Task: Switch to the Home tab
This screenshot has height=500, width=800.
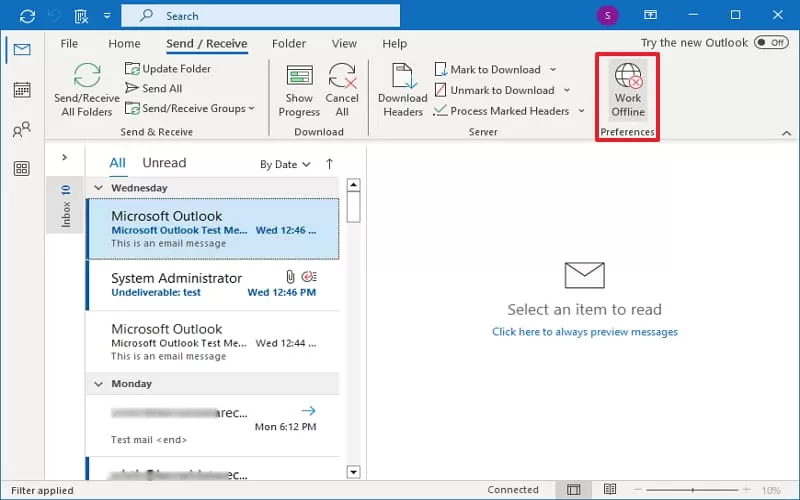Action: pos(124,43)
